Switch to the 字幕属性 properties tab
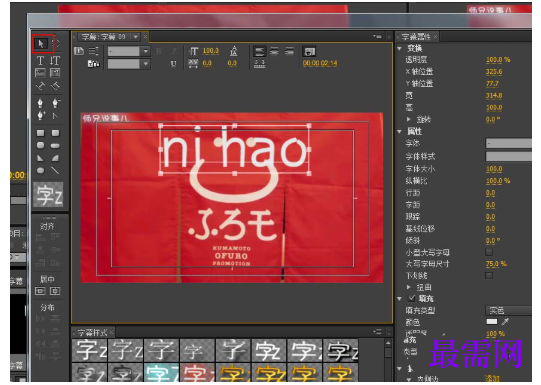 coord(416,37)
